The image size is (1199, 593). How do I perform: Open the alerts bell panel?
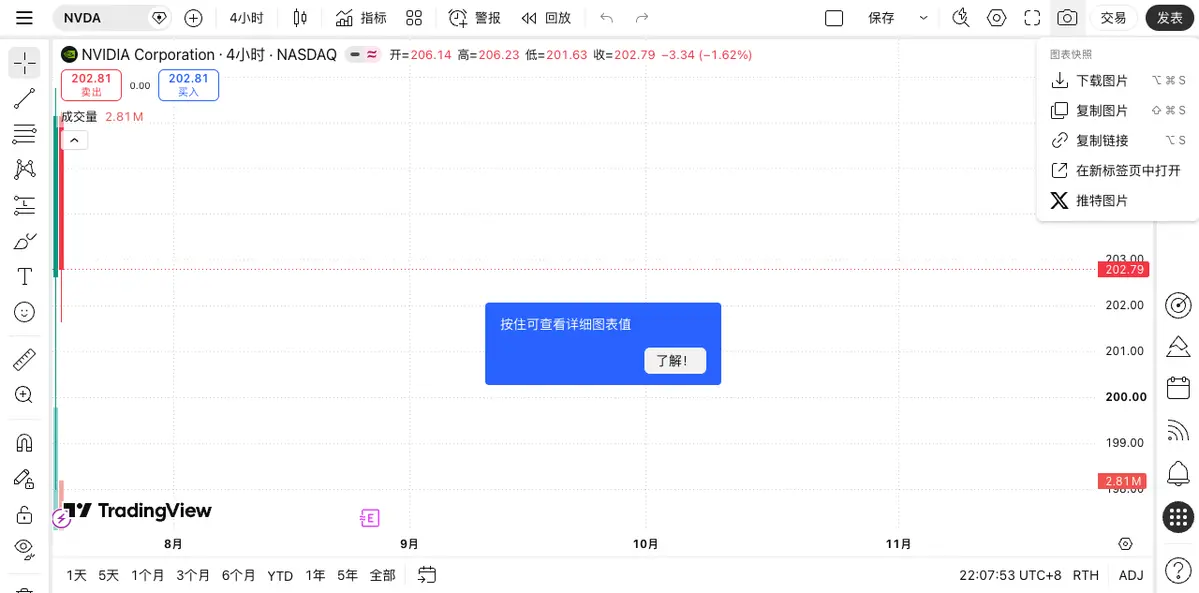1178,474
